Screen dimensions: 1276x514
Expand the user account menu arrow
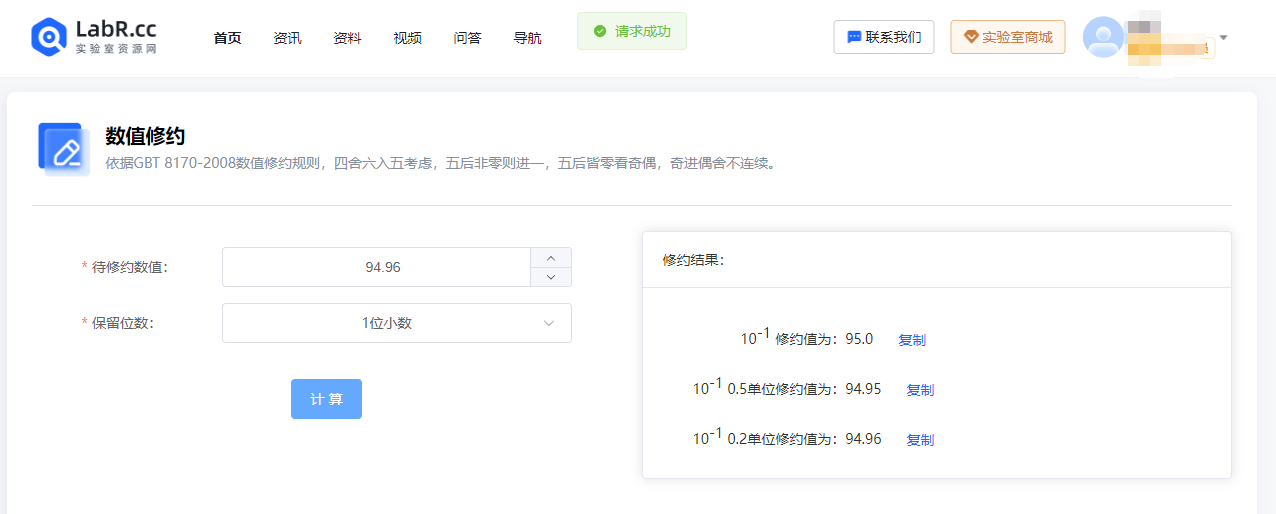click(x=1223, y=38)
